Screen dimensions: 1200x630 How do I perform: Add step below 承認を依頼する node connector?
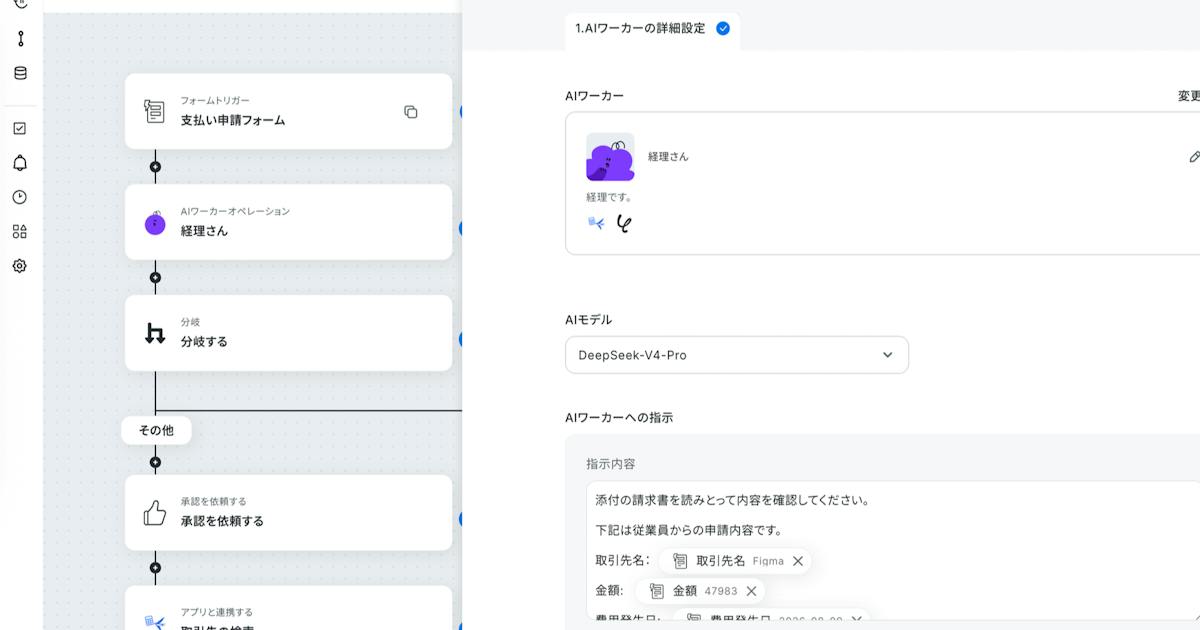155,567
